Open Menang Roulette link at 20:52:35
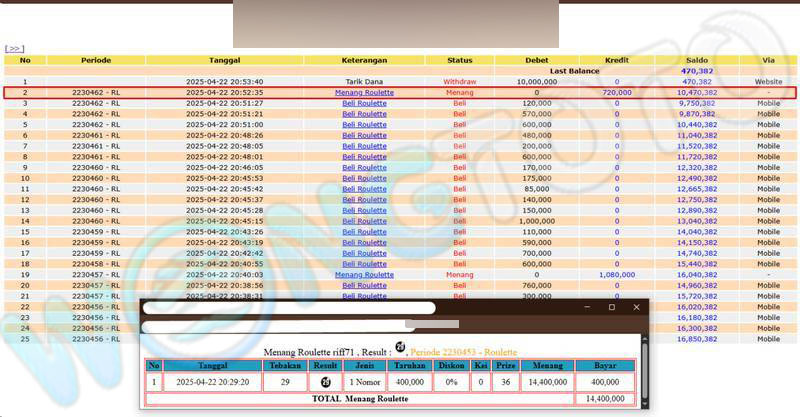The height and width of the screenshot is (417, 800). [x=364, y=92]
